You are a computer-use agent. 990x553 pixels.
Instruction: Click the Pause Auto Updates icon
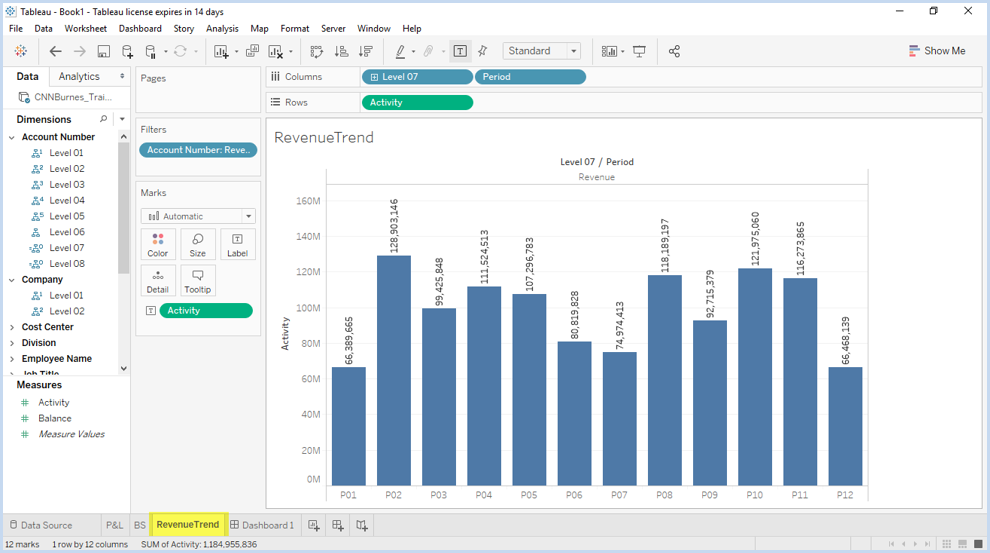click(x=150, y=51)
